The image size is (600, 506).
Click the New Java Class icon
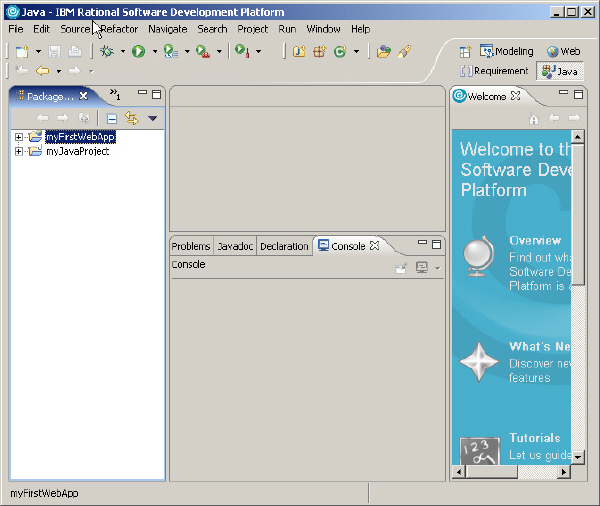pyautogui.click(x=340, y=51)
